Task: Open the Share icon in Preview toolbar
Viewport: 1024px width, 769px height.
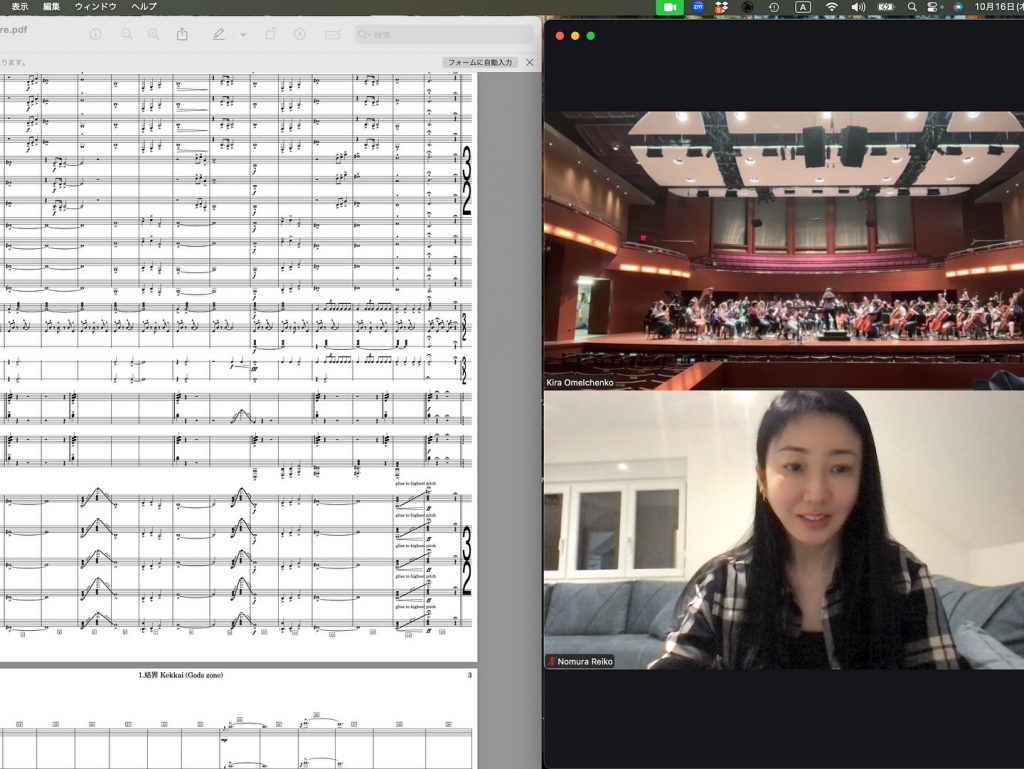Action: coord(182,34)
